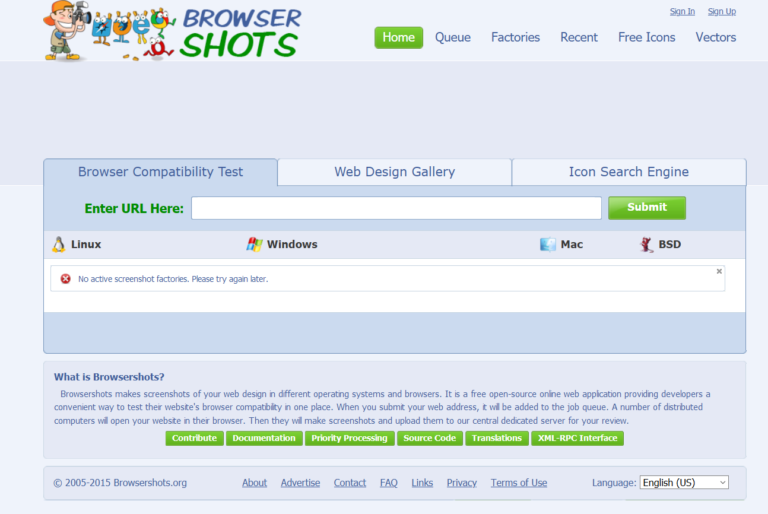Focus the Enter URL Here field

pos(396,208)
